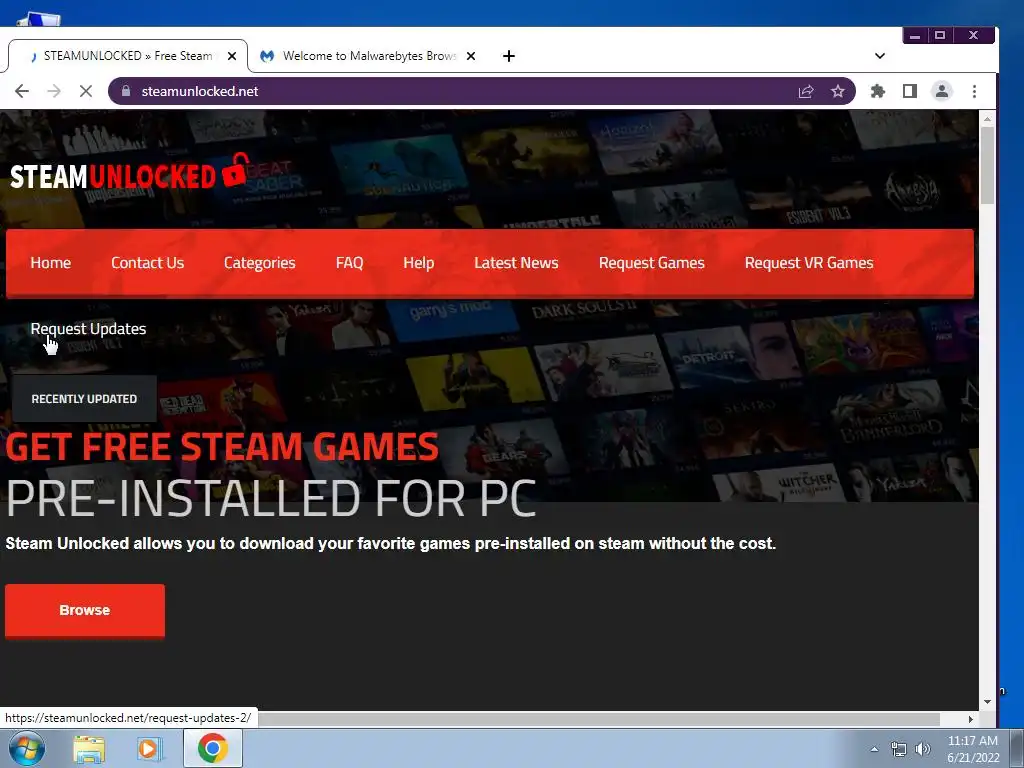Close the Malwarebytes Browser tab

coord(471,56)
